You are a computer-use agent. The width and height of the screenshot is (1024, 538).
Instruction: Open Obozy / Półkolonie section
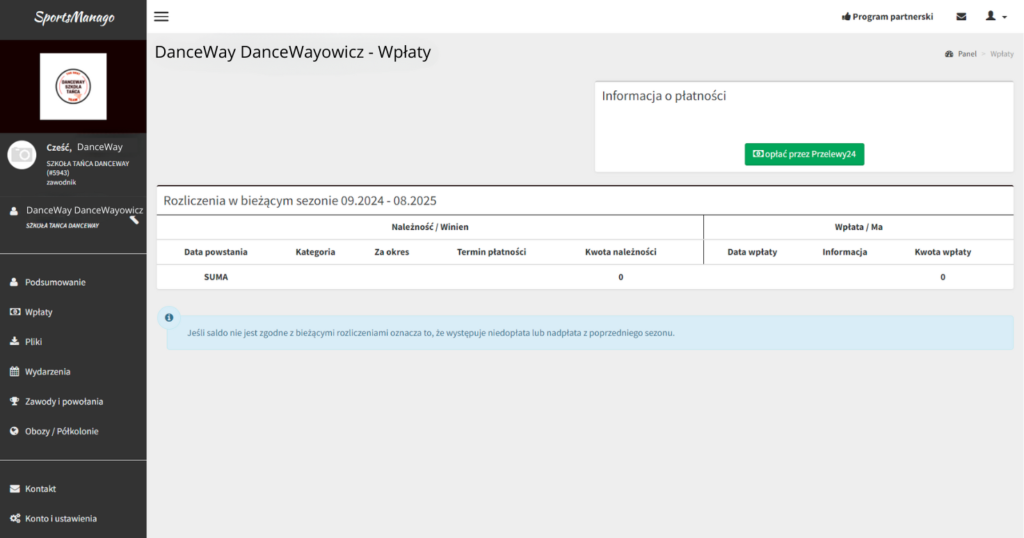pyautogui.click(x=61, y=432)
